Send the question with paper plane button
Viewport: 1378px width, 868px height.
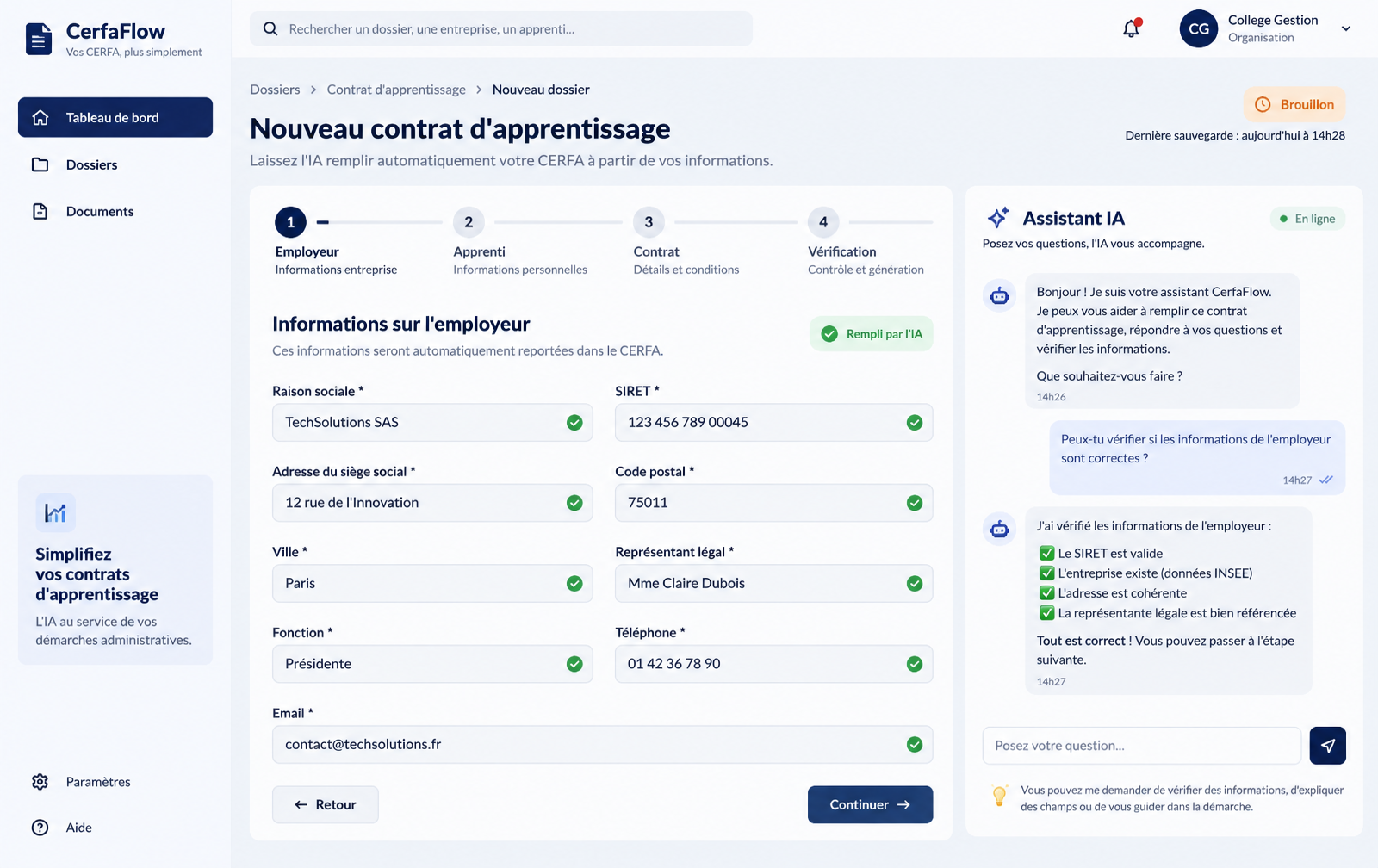(1328, 746)
